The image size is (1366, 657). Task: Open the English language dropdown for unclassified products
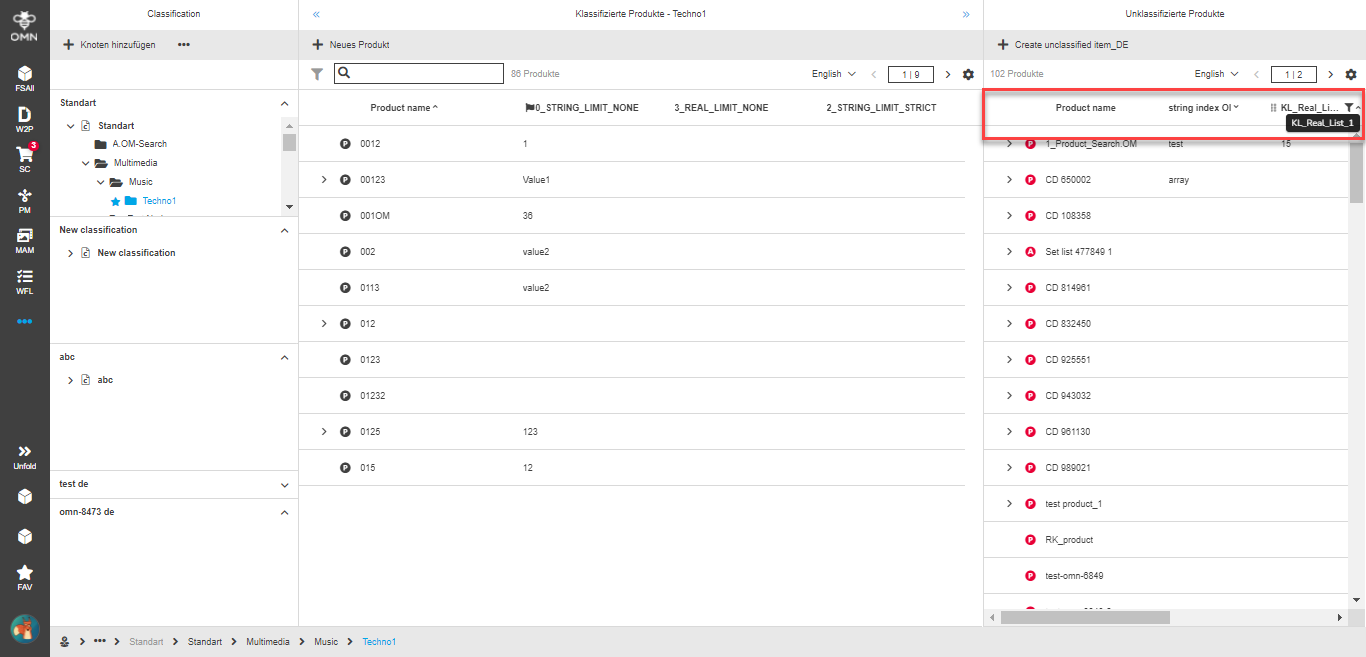coord(1216,73)
